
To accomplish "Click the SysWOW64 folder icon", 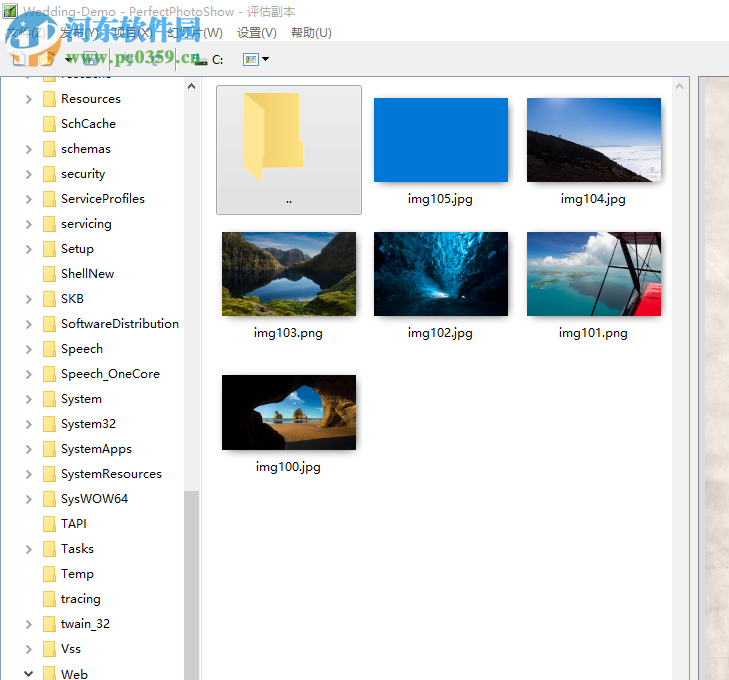I will pyautogui.click(x=49, y=499).
